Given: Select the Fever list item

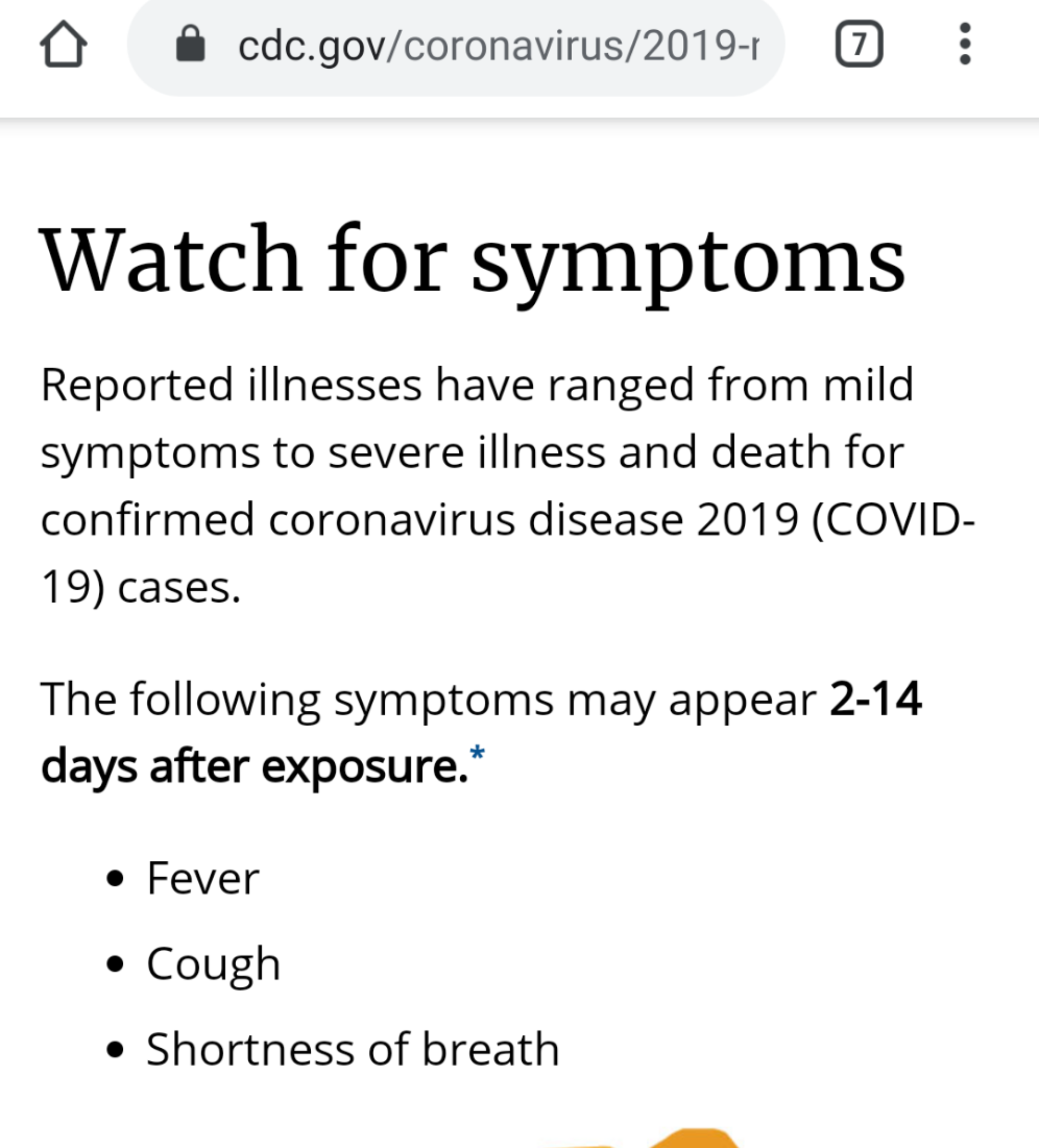Looking at the screenshot, I should 203,878.
